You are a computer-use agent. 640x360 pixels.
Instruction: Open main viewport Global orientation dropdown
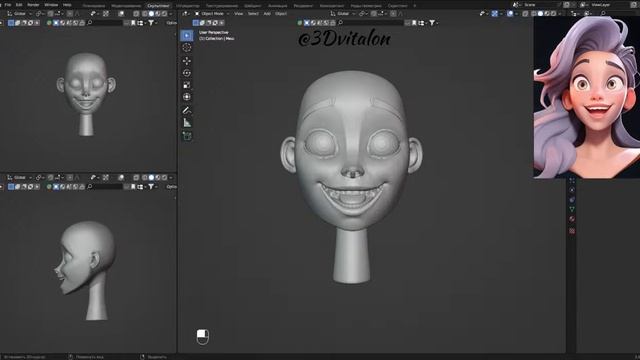[343, 13]
